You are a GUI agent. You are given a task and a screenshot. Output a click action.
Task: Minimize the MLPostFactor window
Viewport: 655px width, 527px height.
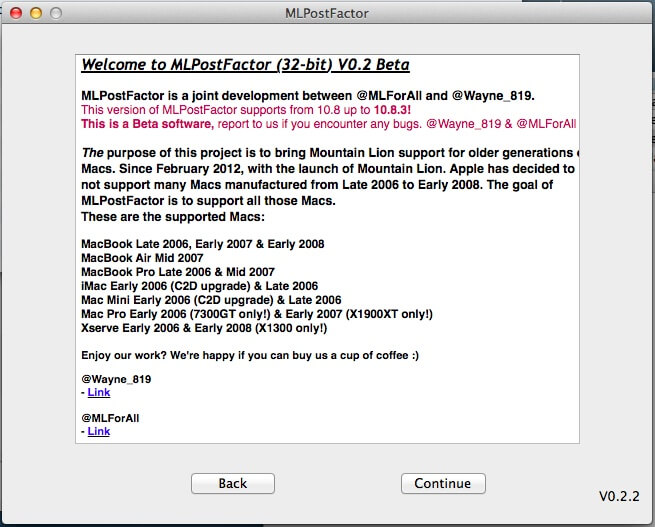36,13
